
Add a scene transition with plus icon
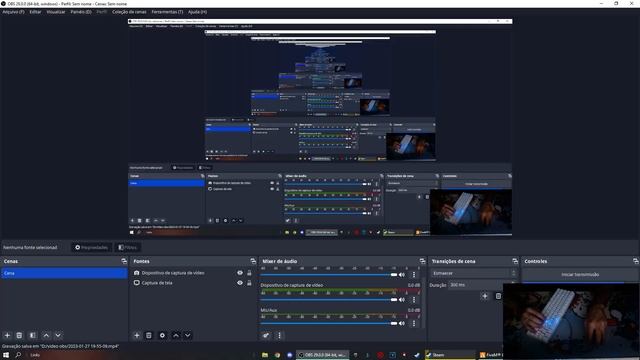click(485, 296)
